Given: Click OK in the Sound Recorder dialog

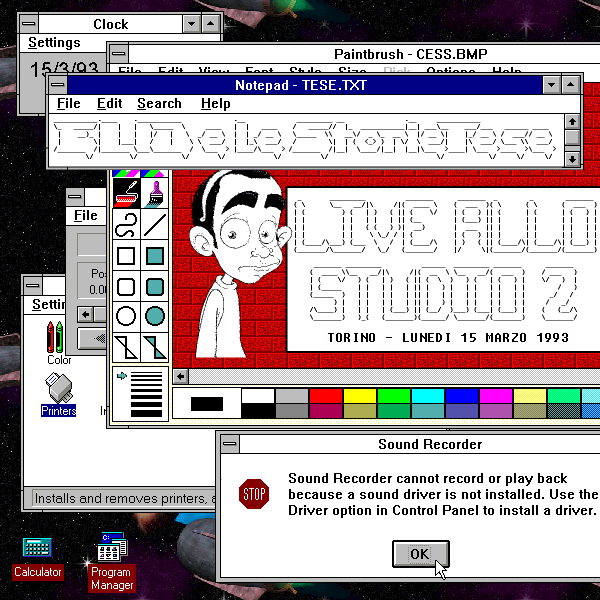Looking at the screenshot, I should 420,554.
